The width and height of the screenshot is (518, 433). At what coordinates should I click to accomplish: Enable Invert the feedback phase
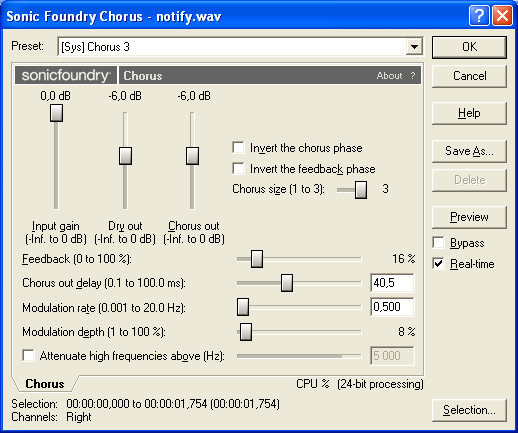pyautogui.click(x=238, y=168)
